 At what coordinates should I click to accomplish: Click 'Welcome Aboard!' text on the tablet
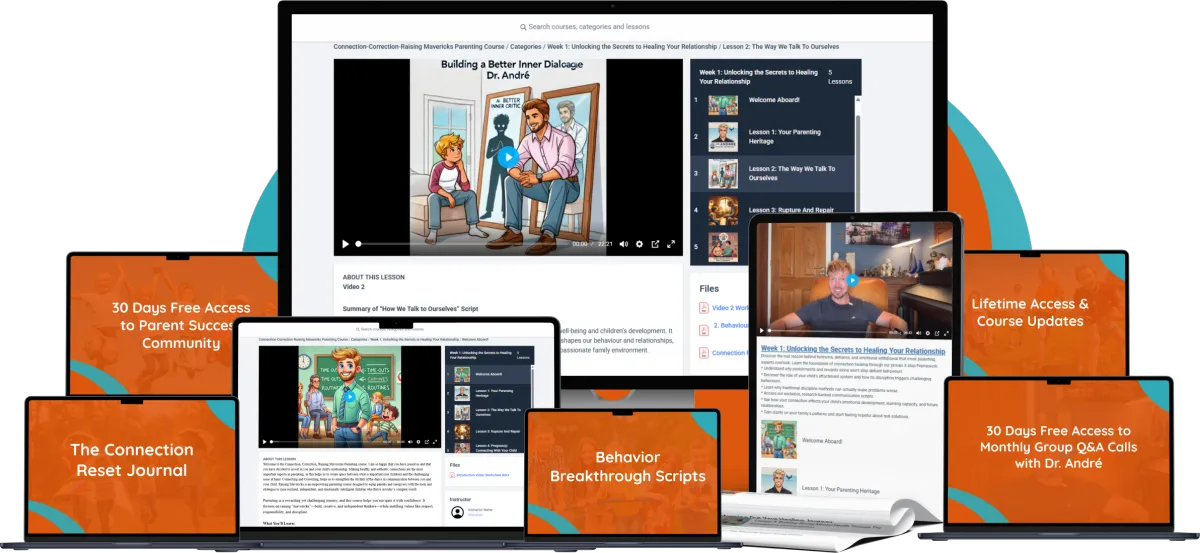point(822,441)
